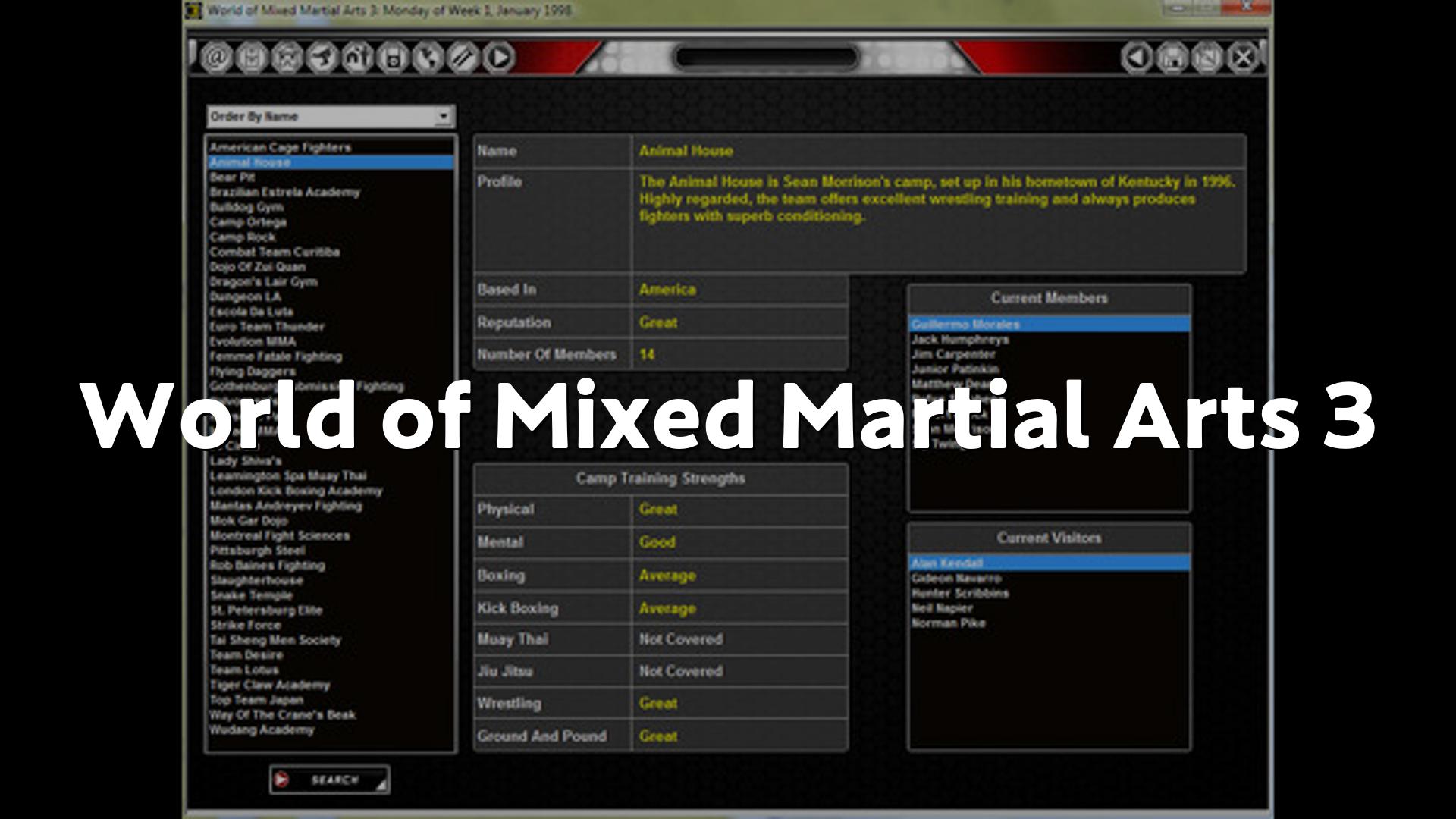The height and width of the screenshot is (819, 1456).
Task: Open the Order By Name dropdown
Action: pos(331,116)
